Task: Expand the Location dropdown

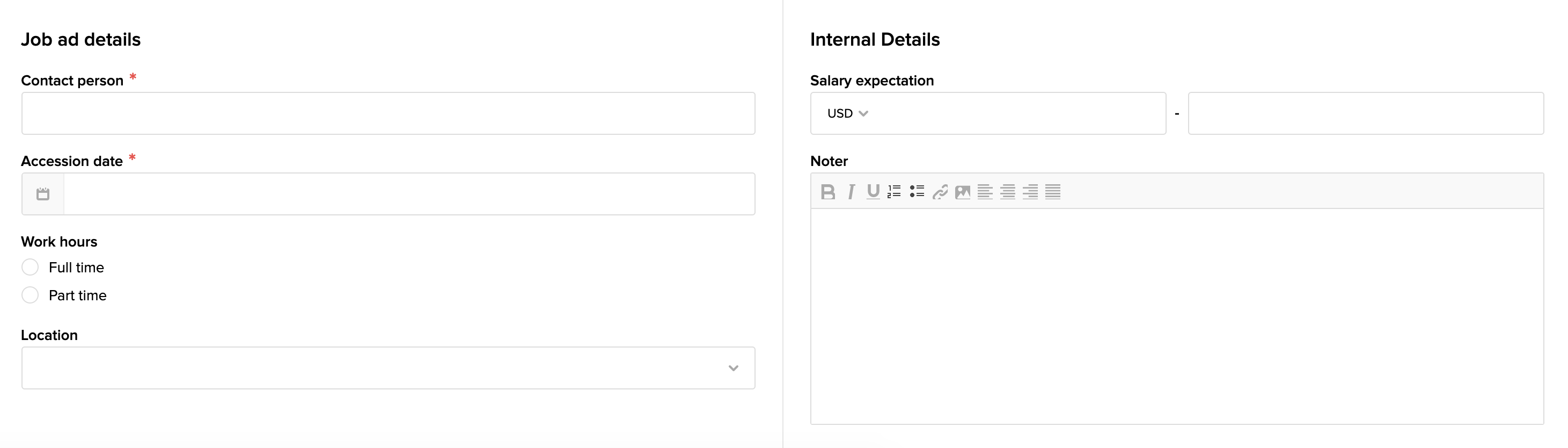Action: click(733, 368)
